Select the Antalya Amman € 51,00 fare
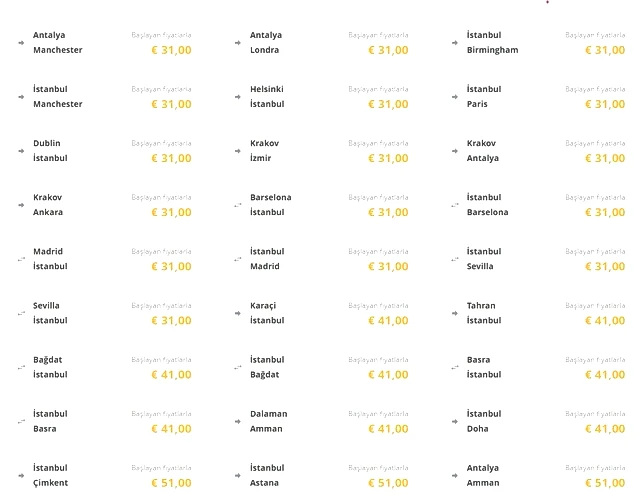Image resolution: width=640 pixels, height=500 pixels. pyautogui.click(x=605, y=483)
